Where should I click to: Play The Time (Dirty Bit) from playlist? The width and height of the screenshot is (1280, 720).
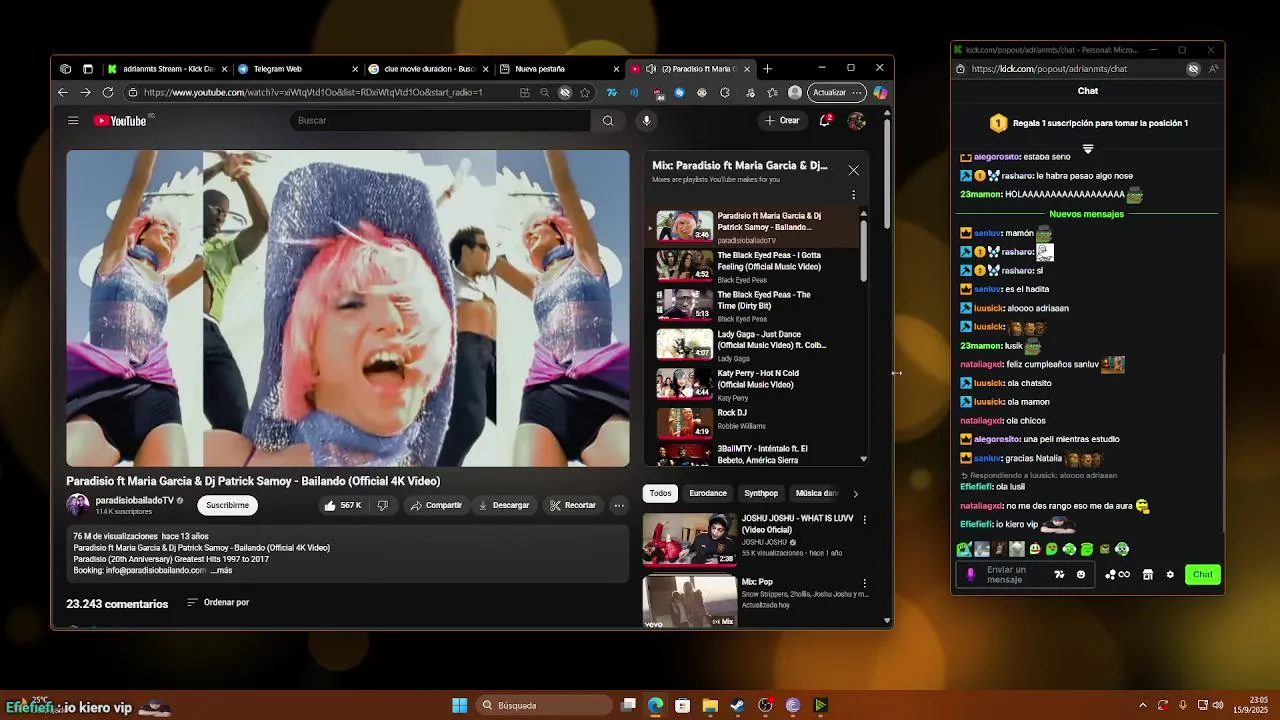point(752,306)
